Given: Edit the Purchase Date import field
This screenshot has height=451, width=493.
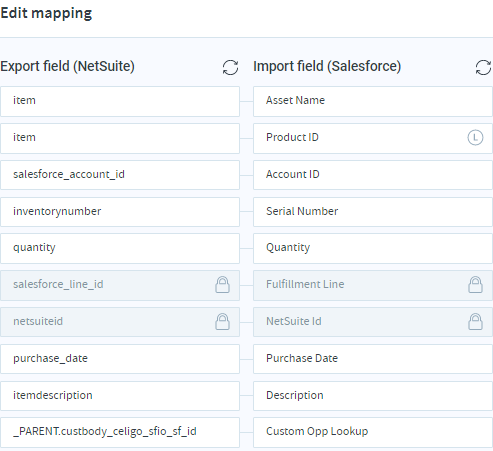Looking at the screenshot, I should tap(373, 359).
